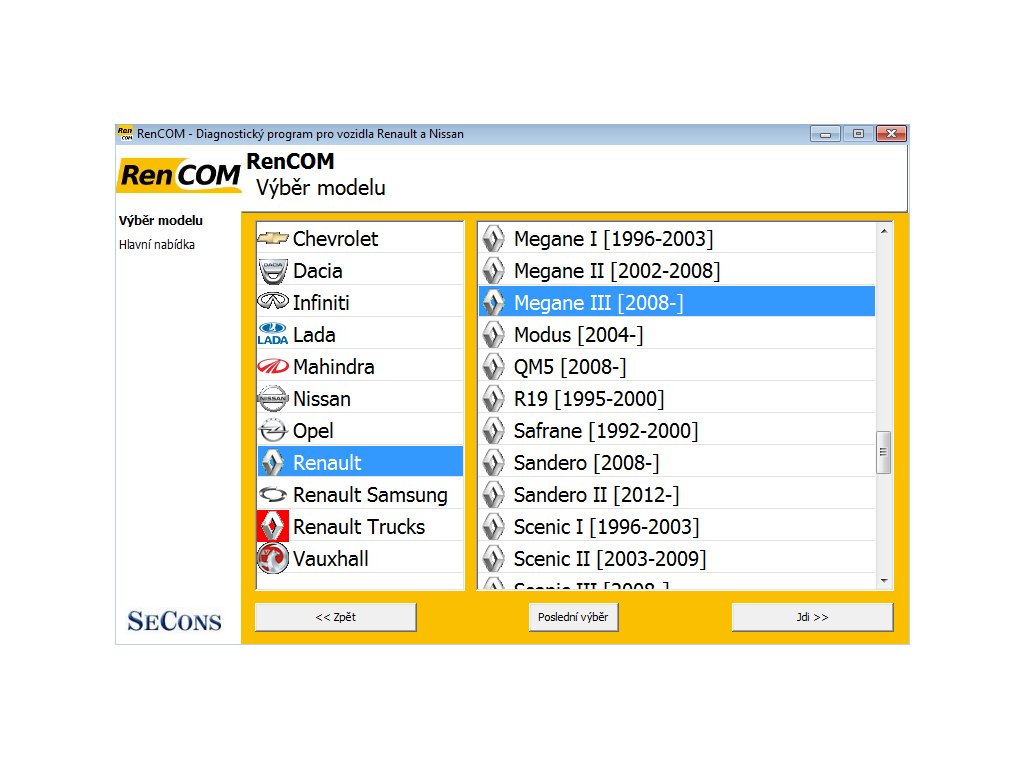
Task: Click the icon beside Megane I [1996-2003]
Action: point(493,238)
